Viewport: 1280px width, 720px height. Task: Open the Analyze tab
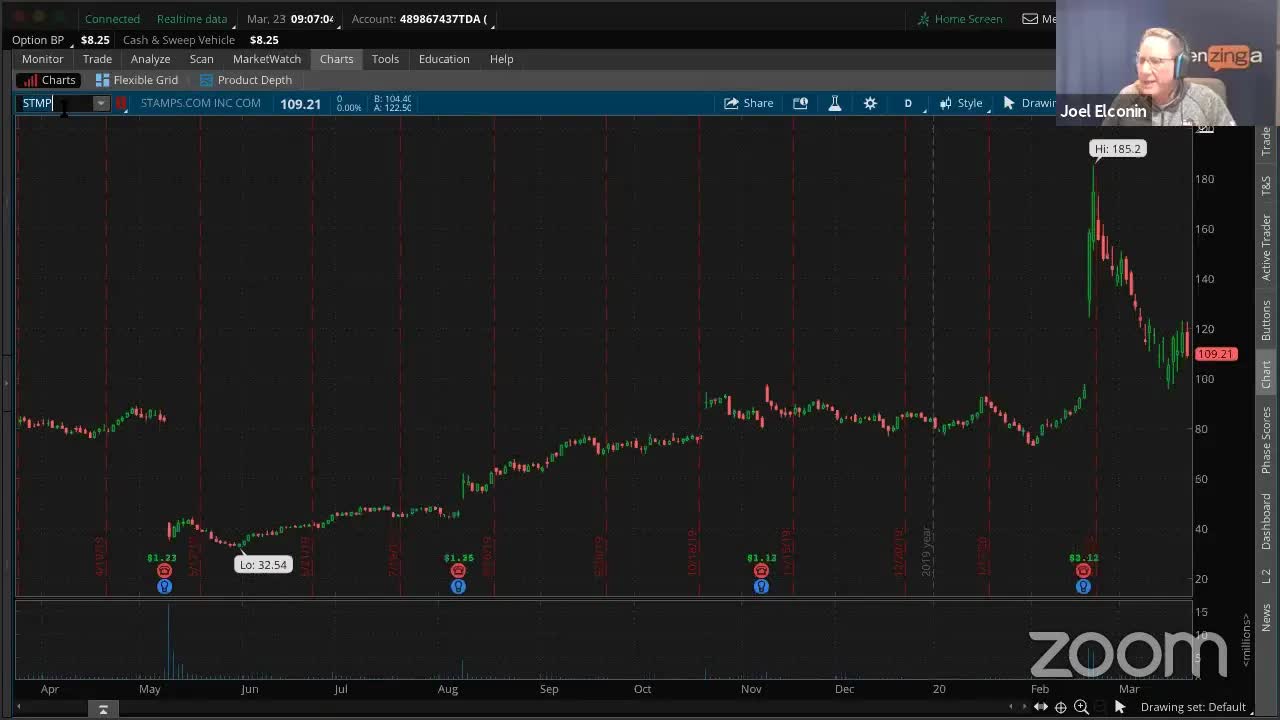[x=150, y=59]
